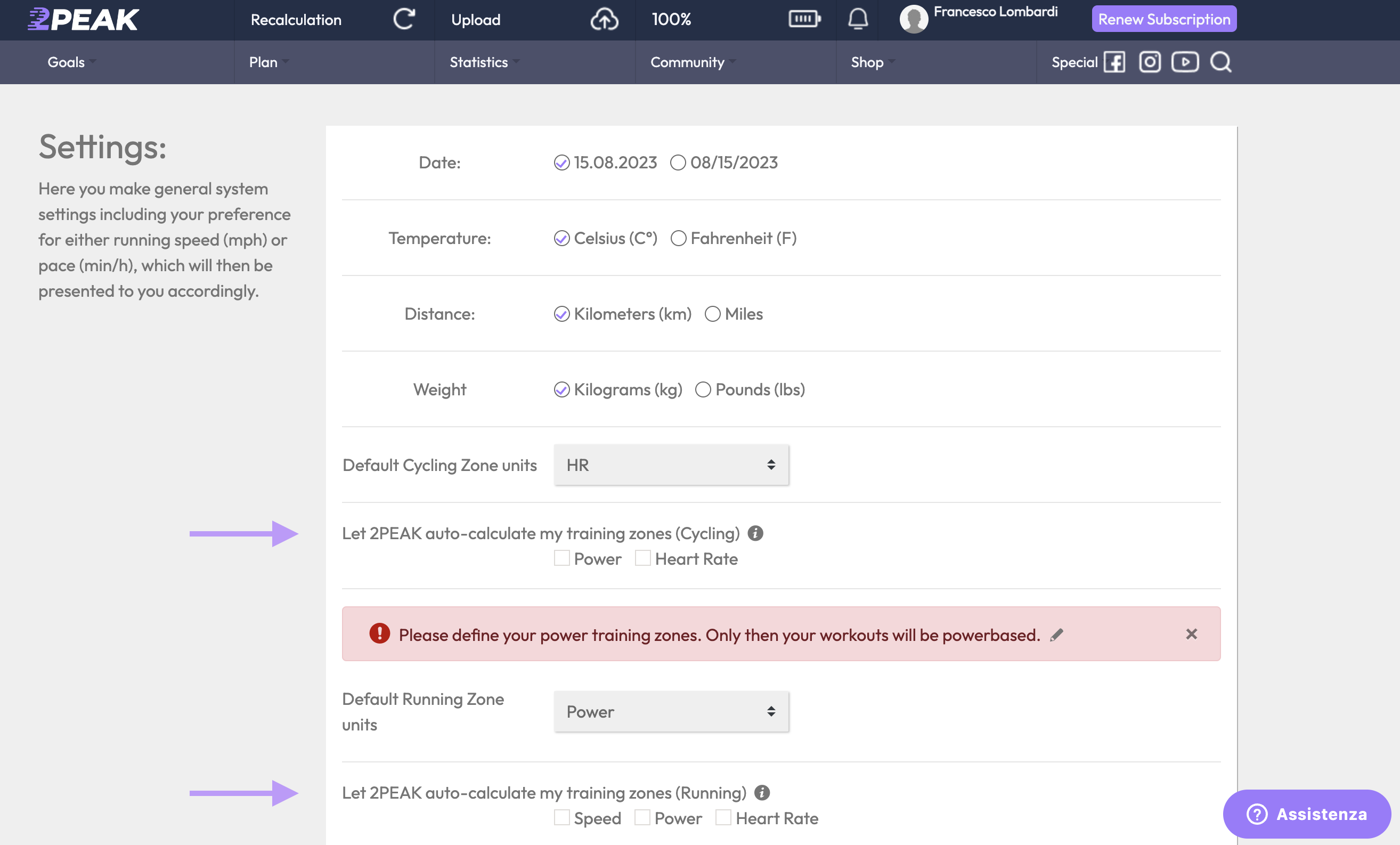Click the Assistenza help button
Viewport: 1400px width, 845px height.
point(1307,814)
